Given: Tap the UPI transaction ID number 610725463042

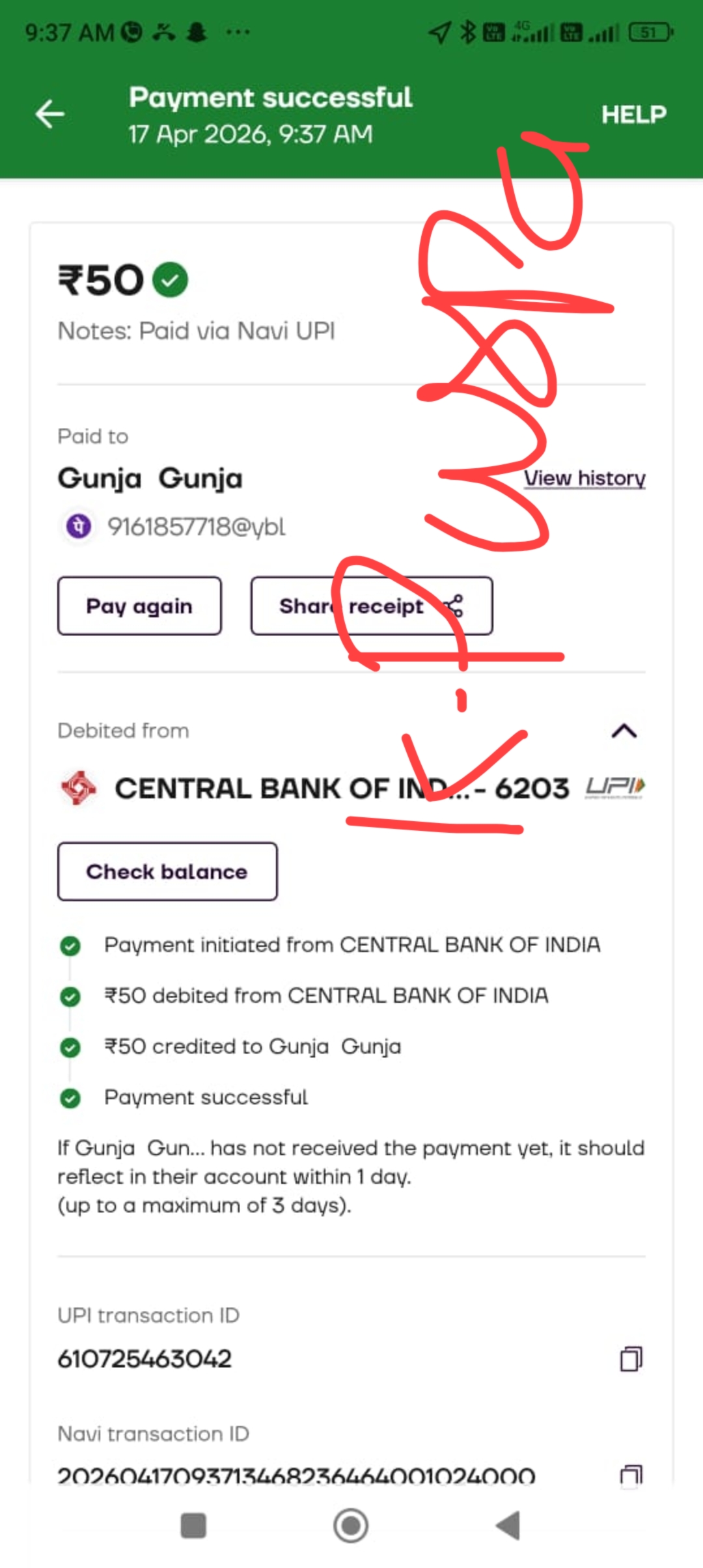Looking at the screenshot, I should click(145, 1359).
